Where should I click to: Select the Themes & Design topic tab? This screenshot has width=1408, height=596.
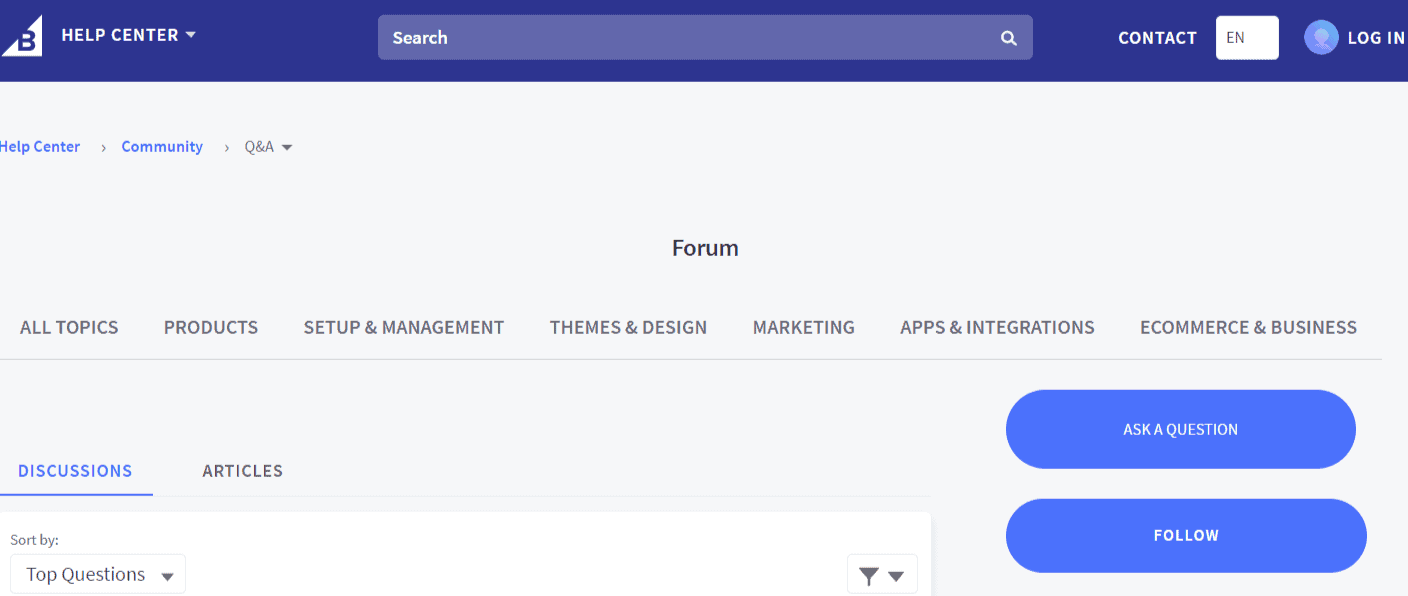coord(628,327)
